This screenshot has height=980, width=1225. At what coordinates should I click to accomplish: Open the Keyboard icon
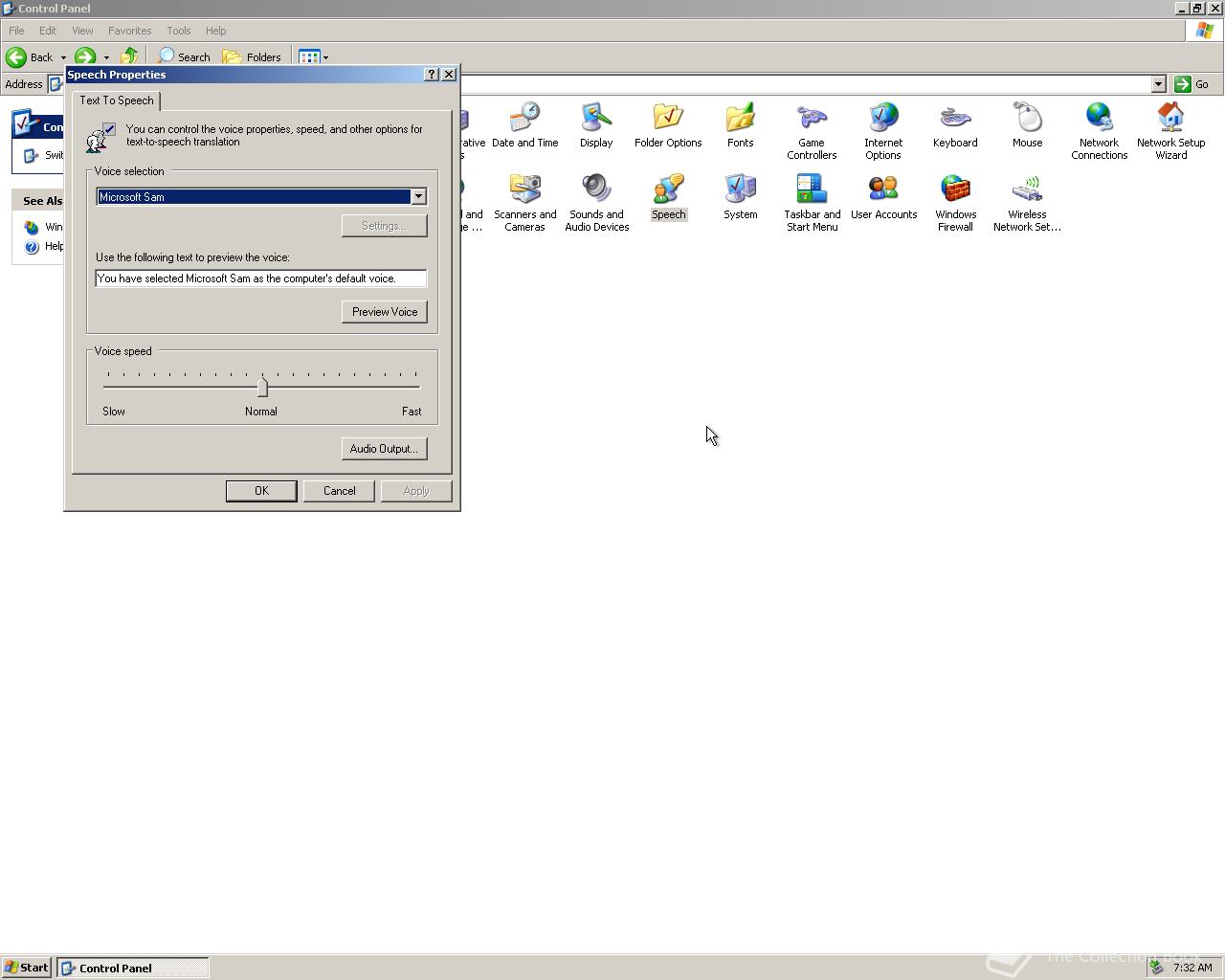(x=955, y=125)
